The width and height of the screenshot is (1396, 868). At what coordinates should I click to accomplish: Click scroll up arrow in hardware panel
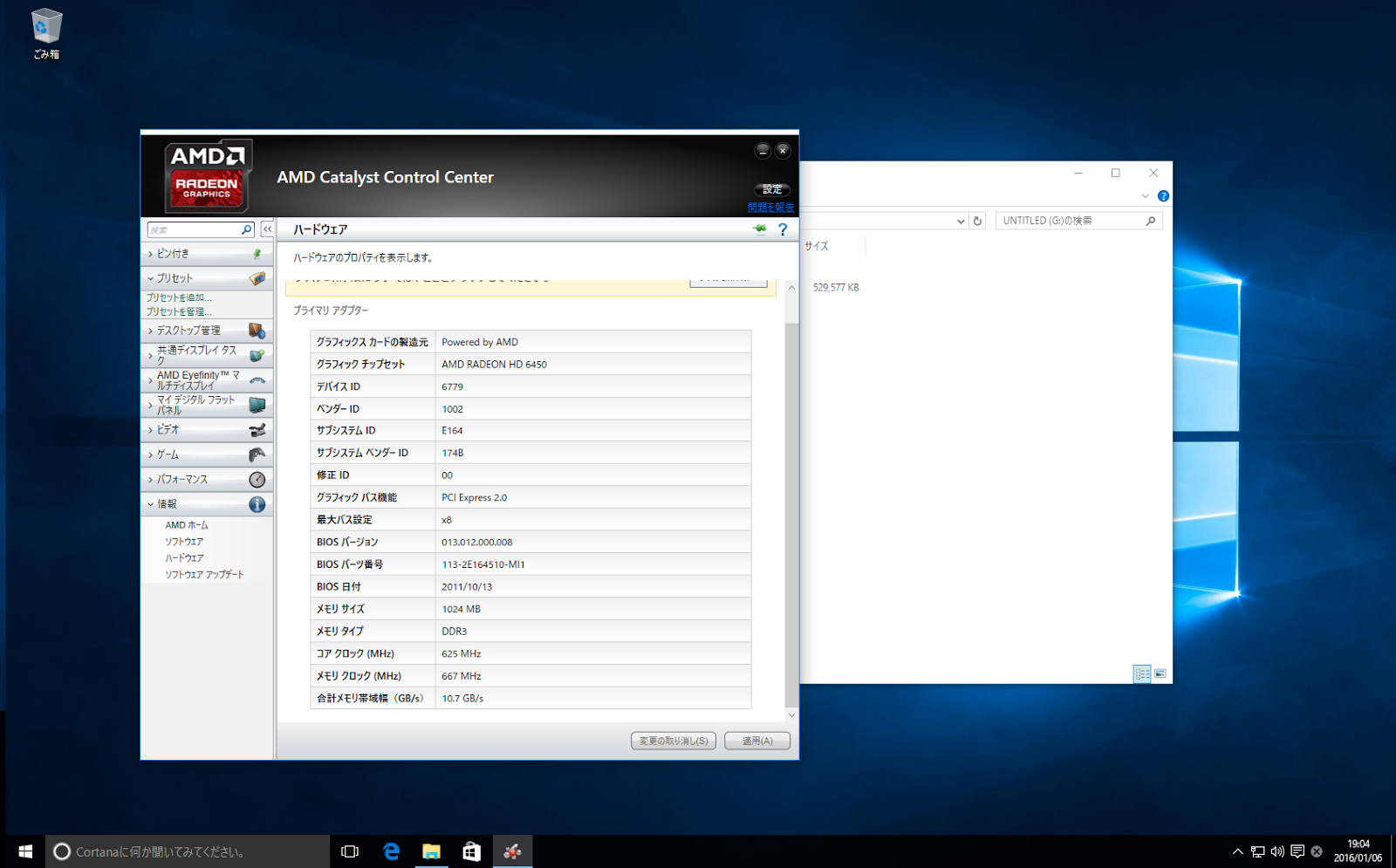point(791,287)
